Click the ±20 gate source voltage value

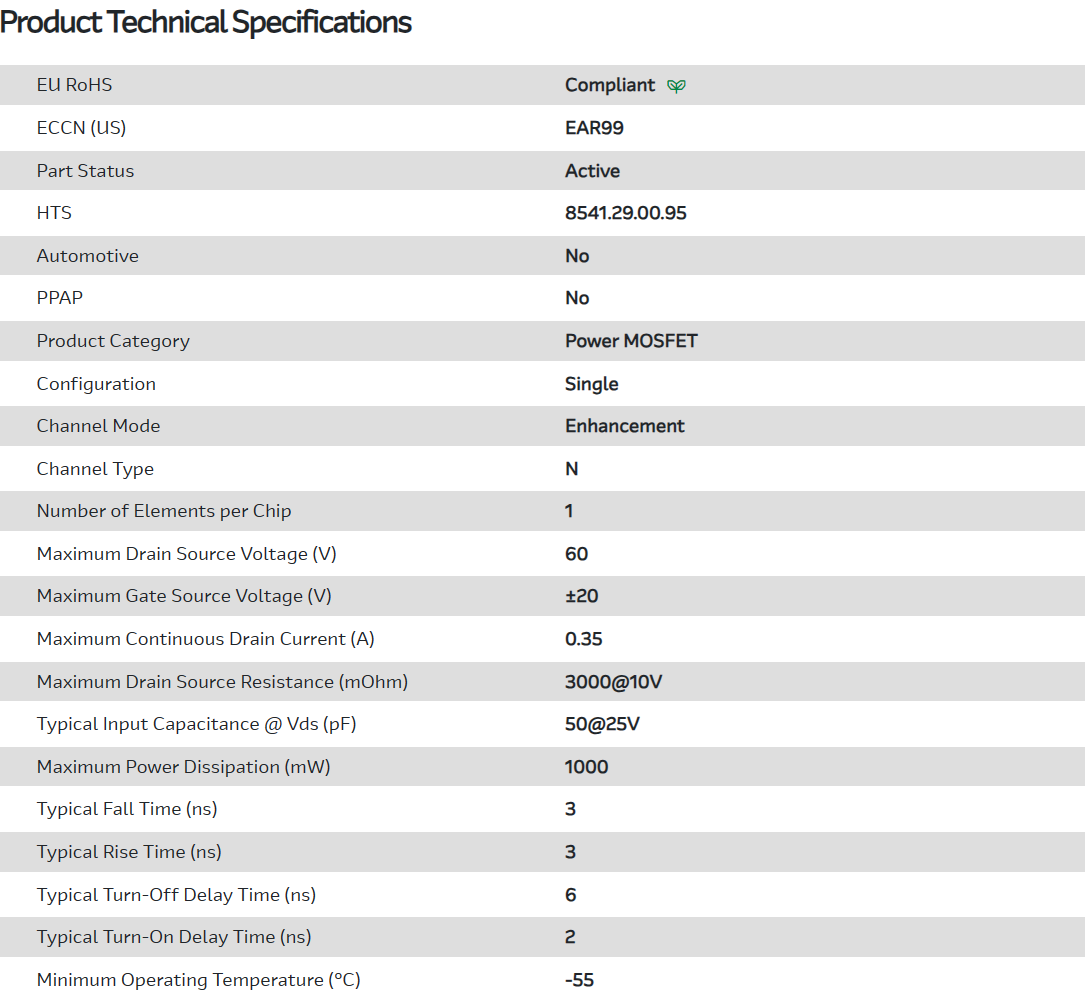tap(581, 596)
